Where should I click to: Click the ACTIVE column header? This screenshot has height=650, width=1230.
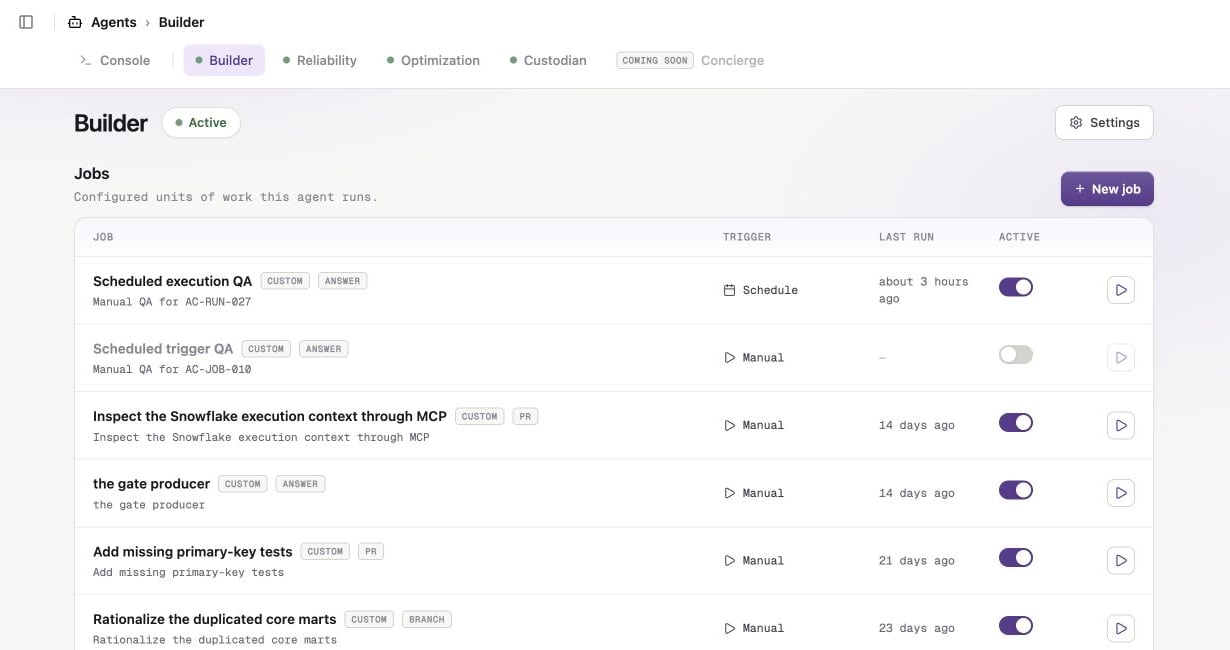tap(1019, 237)
